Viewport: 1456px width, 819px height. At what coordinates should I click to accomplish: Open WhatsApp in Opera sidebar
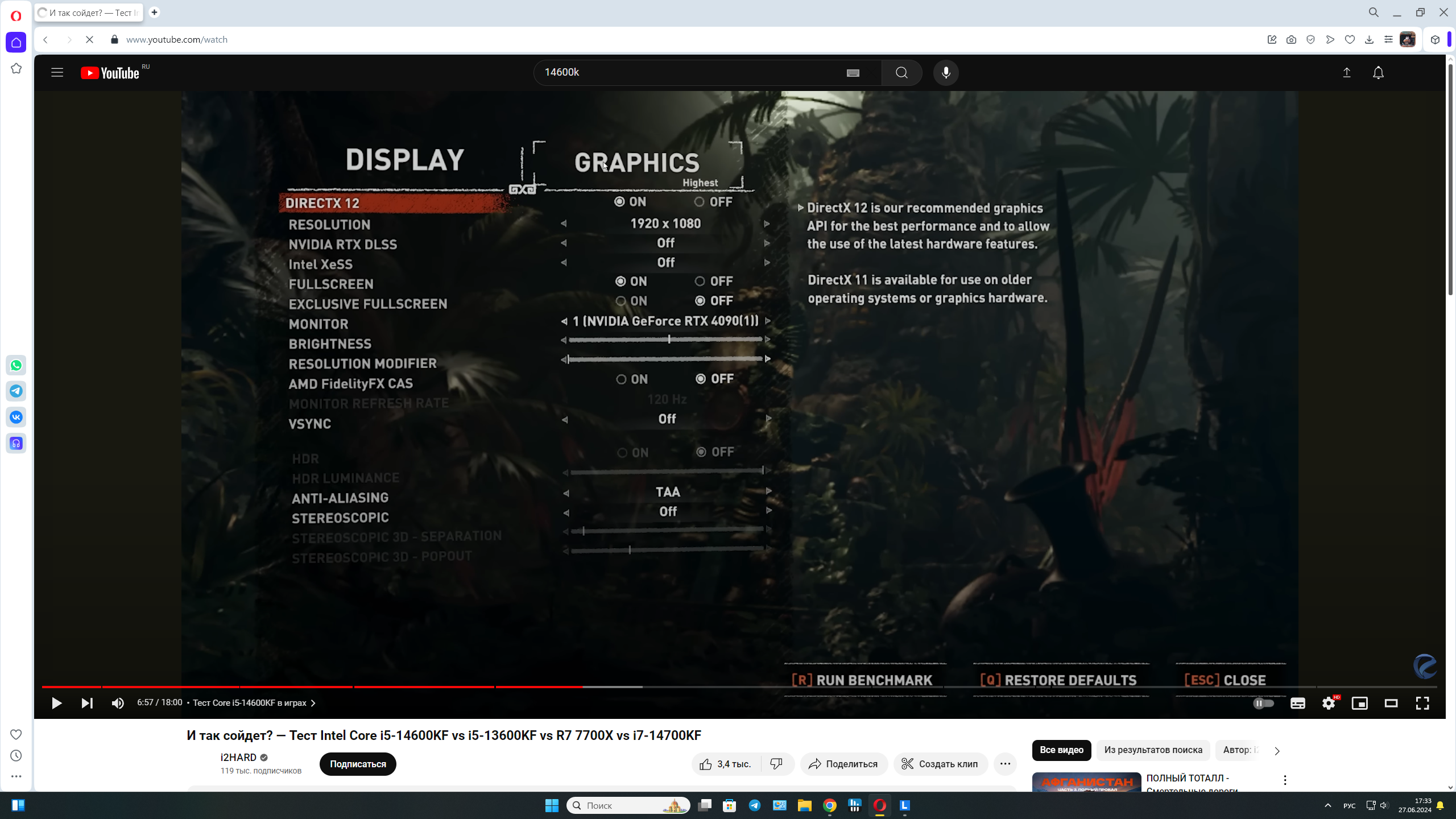pos(16,365)
